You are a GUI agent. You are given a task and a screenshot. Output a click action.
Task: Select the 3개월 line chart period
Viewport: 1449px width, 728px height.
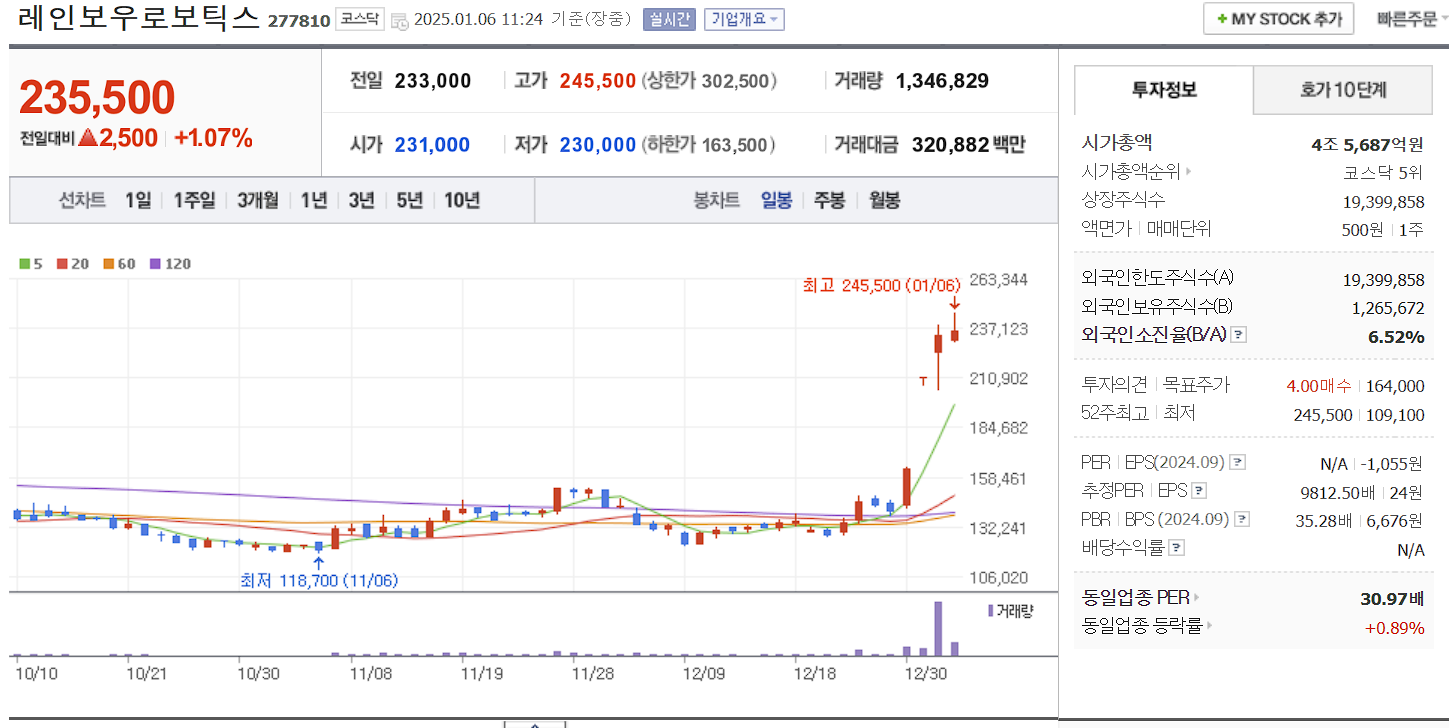pos(258,201)
